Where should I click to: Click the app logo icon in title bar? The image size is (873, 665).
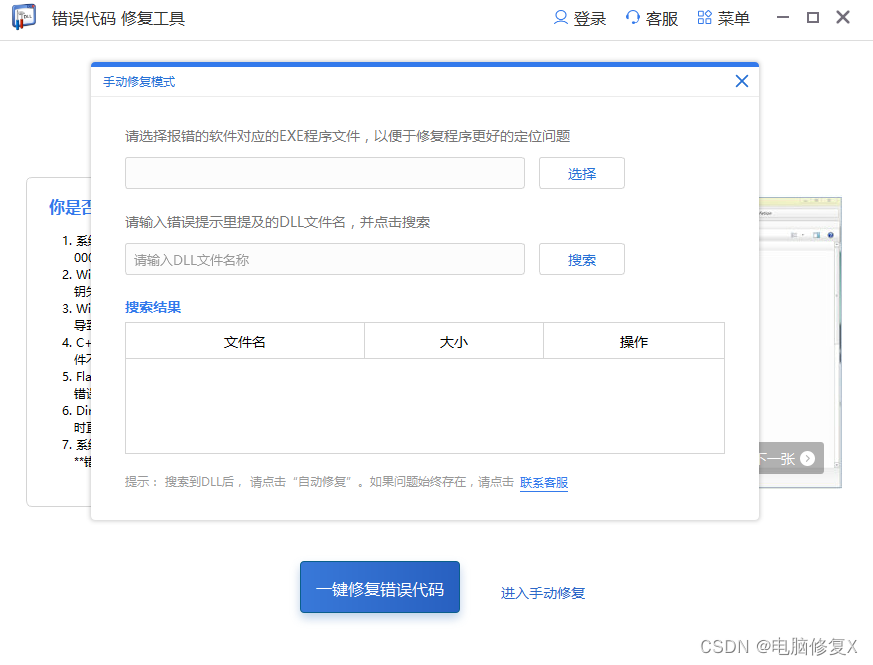(x=24, y=17)
